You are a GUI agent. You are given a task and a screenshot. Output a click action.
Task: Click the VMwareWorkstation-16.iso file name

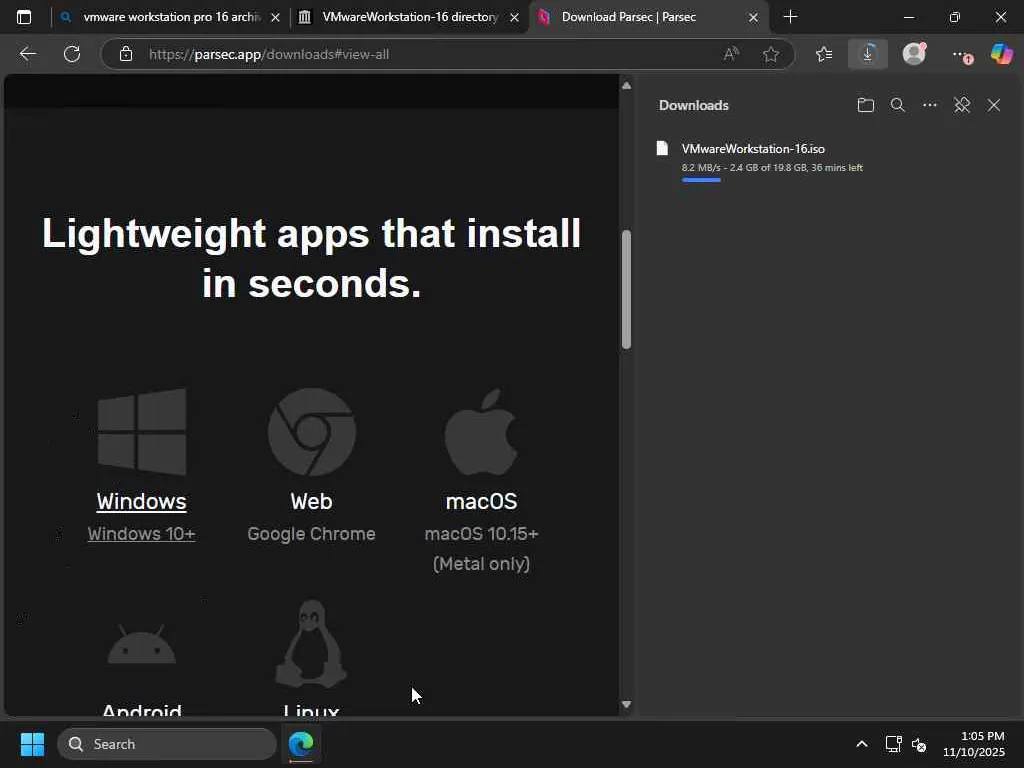click(x=753, y=149)
